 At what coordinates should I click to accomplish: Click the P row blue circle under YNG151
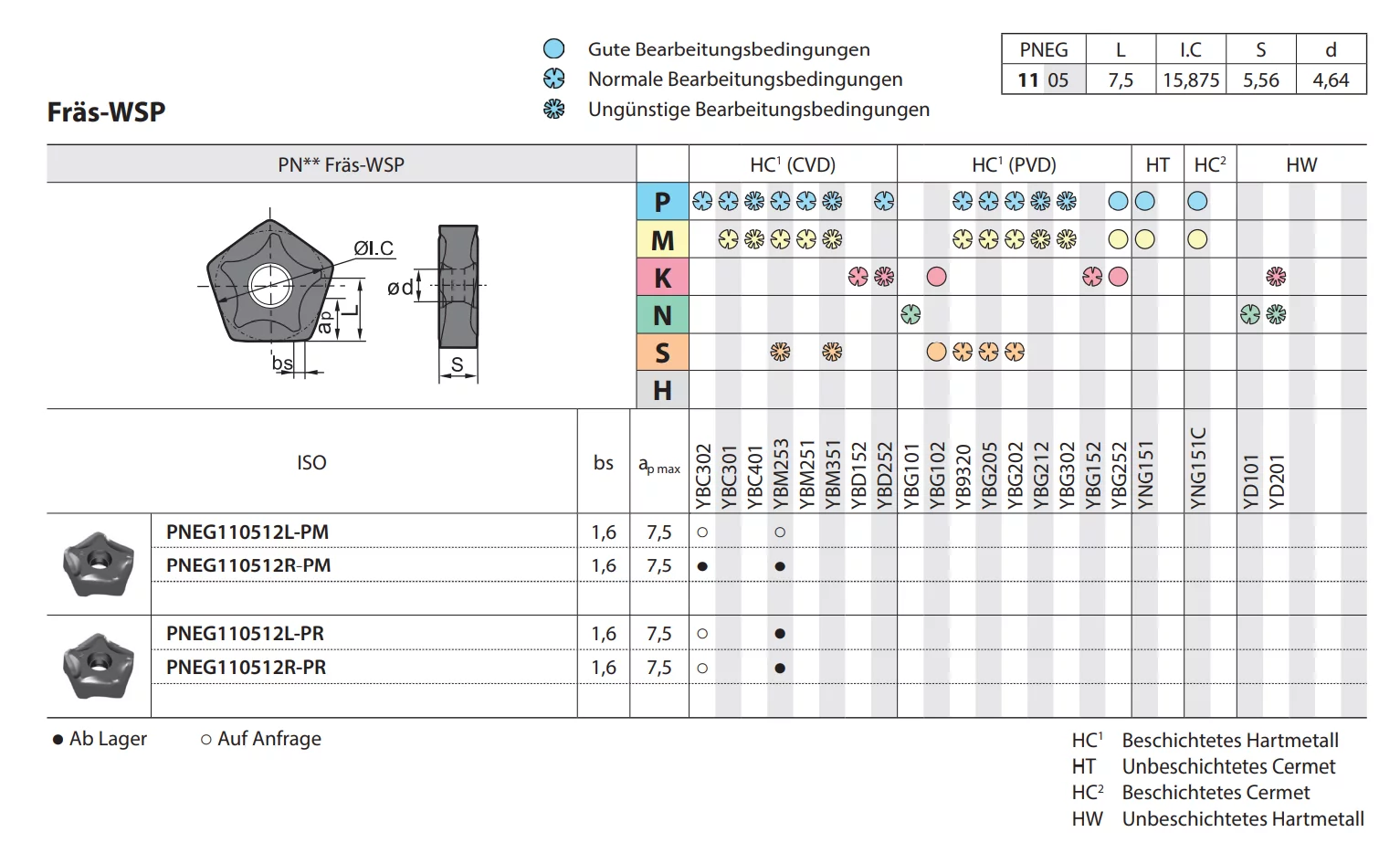tap(1145, 201)
